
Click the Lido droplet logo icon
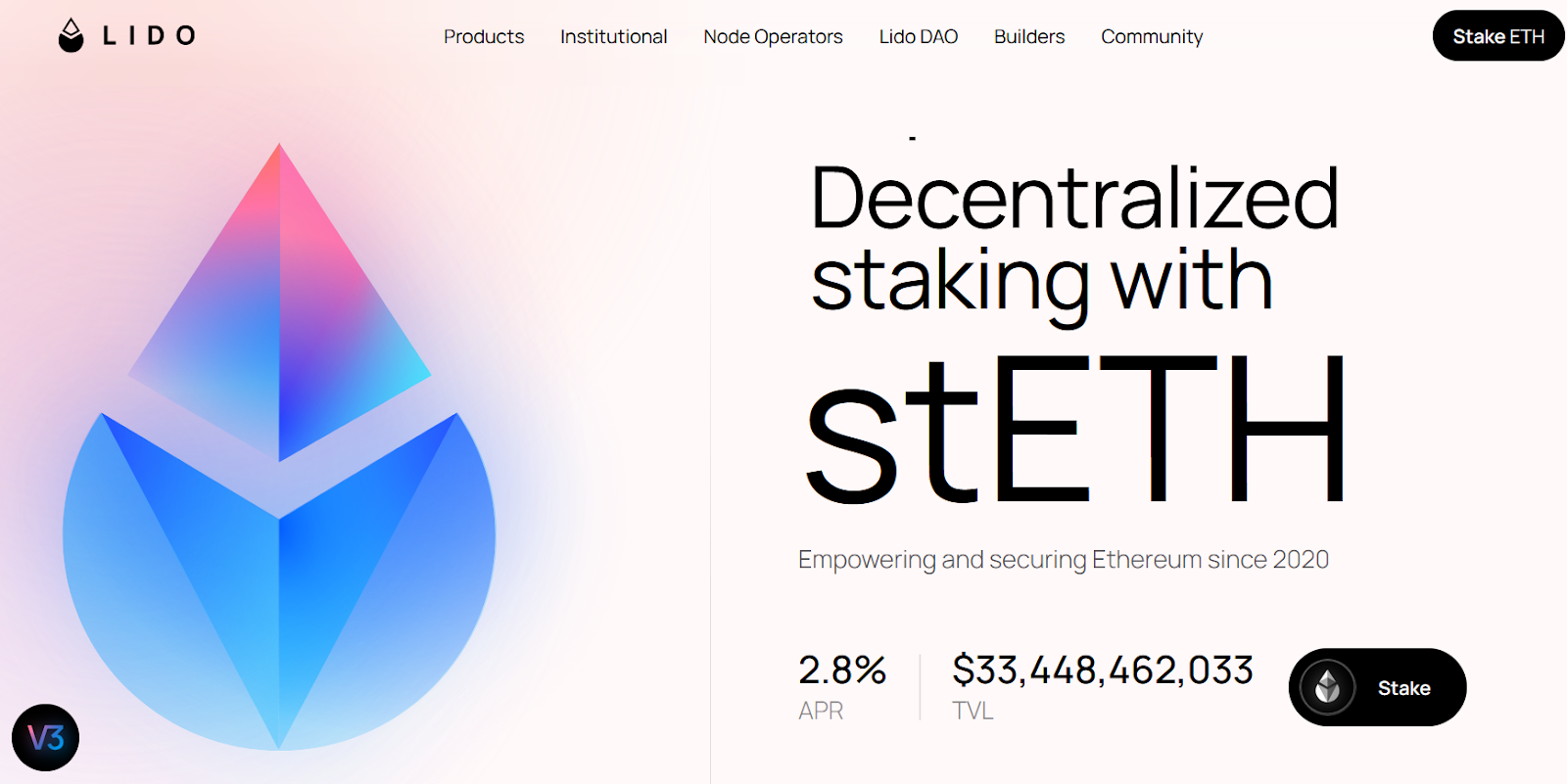pos(71,35)
